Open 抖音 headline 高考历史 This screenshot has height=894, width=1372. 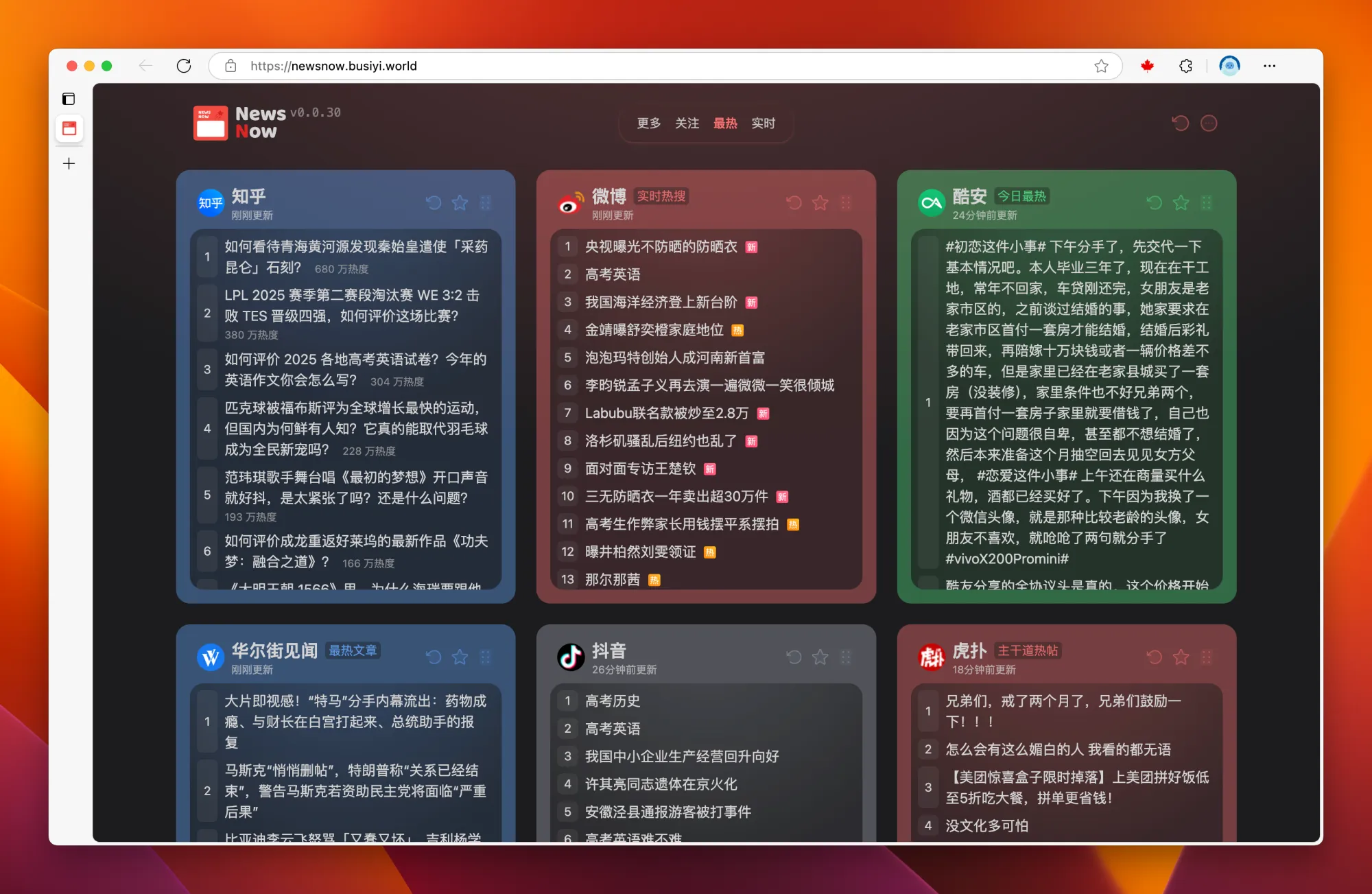[612, 701]
